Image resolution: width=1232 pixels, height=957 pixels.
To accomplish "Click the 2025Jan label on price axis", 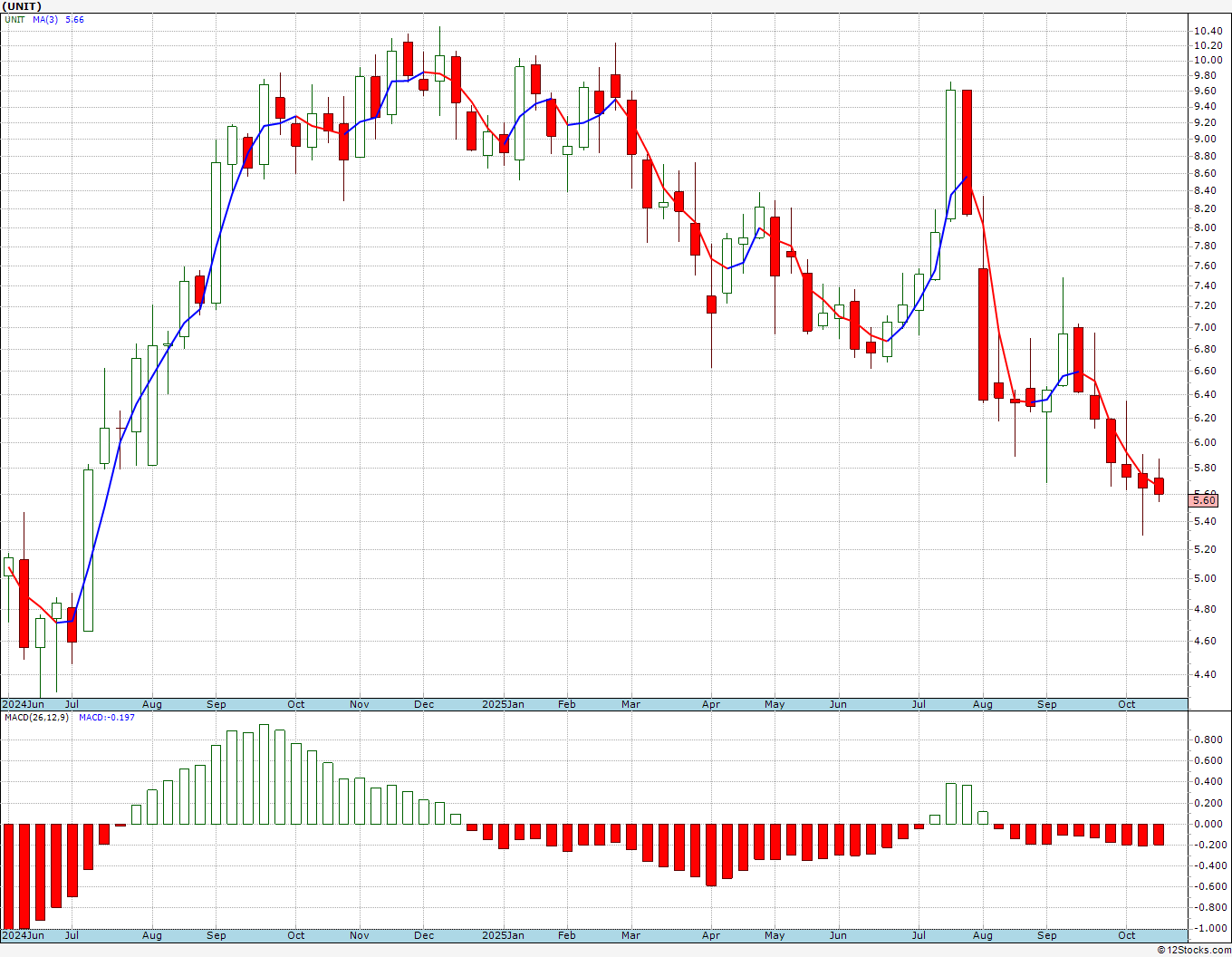I will click(x=503, y=704).
